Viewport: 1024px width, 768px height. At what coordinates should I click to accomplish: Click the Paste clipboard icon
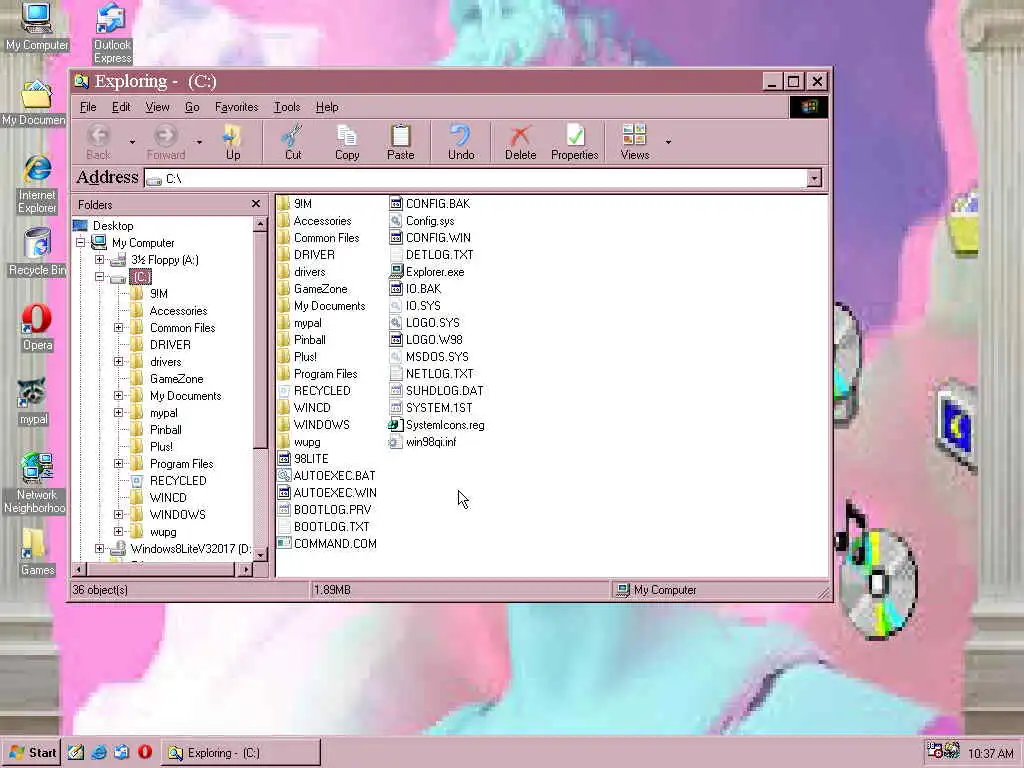tap(400, 135)
